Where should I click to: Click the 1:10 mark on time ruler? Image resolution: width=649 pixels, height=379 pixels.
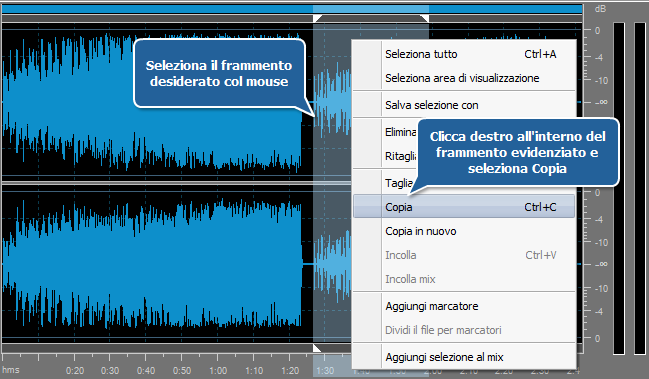(254, 370)
